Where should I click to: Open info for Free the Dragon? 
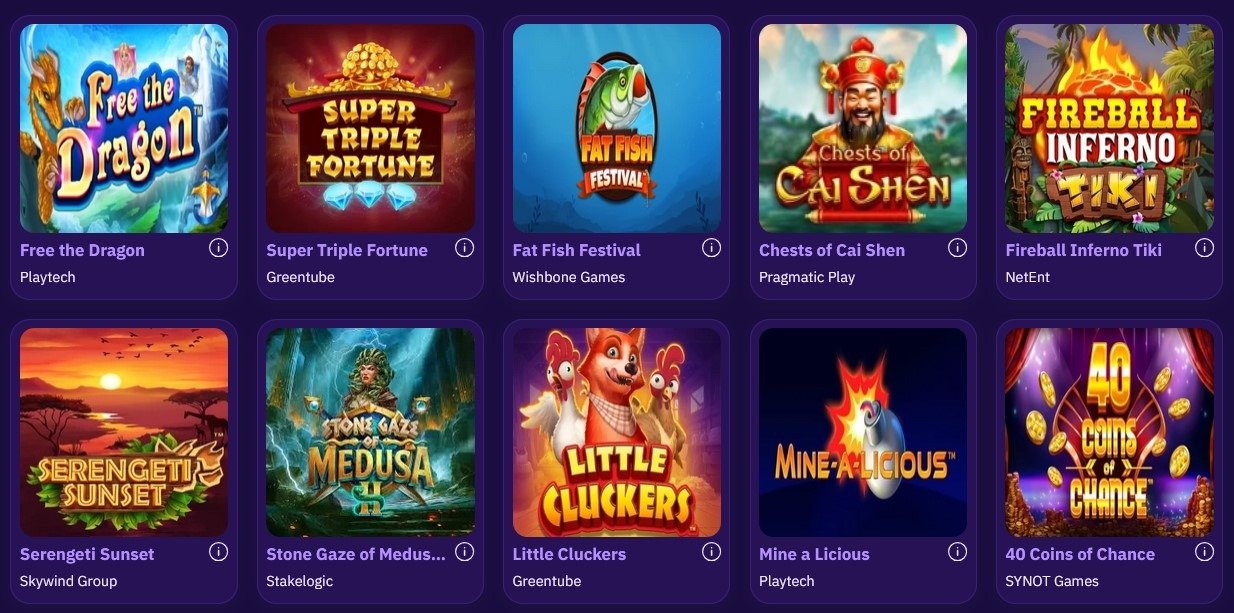(218, 248)
